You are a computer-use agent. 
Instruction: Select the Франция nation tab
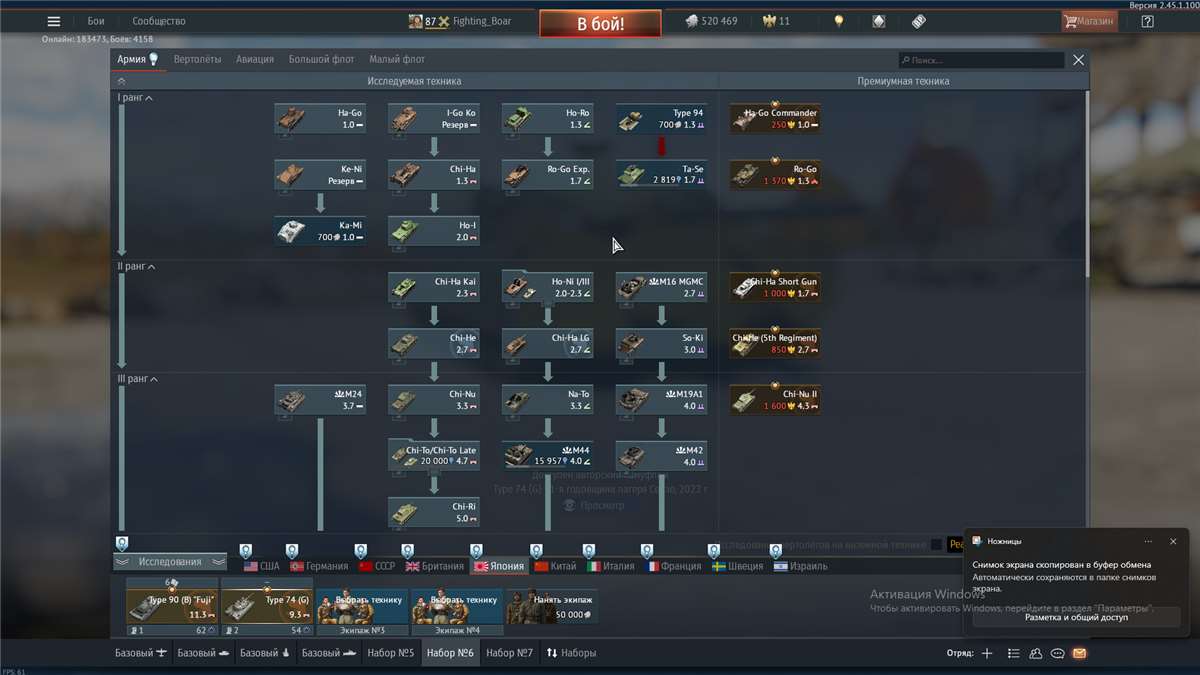pos(674,566)
